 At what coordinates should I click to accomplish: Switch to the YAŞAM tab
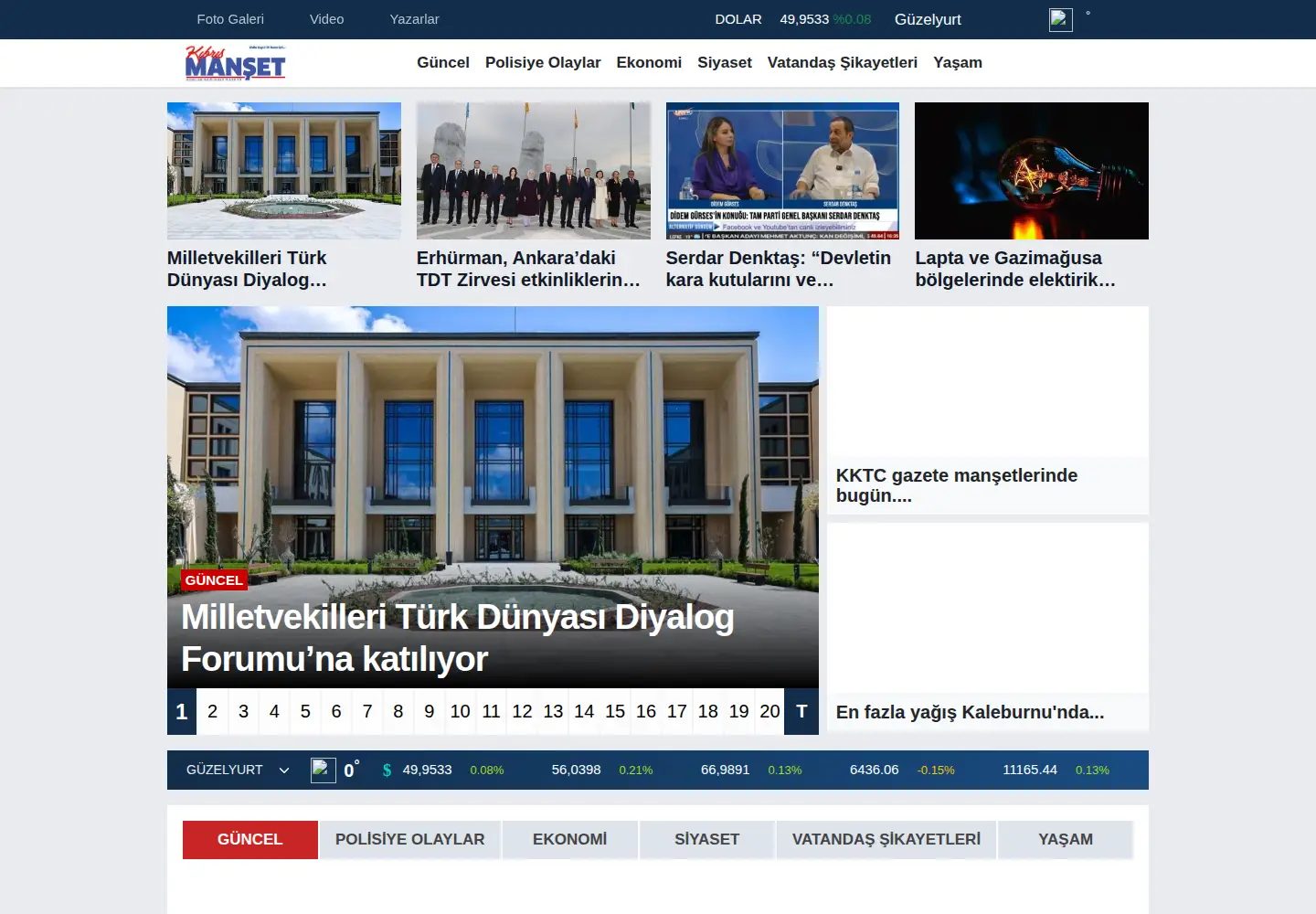pyautogui.click(x=1066, y=839)
